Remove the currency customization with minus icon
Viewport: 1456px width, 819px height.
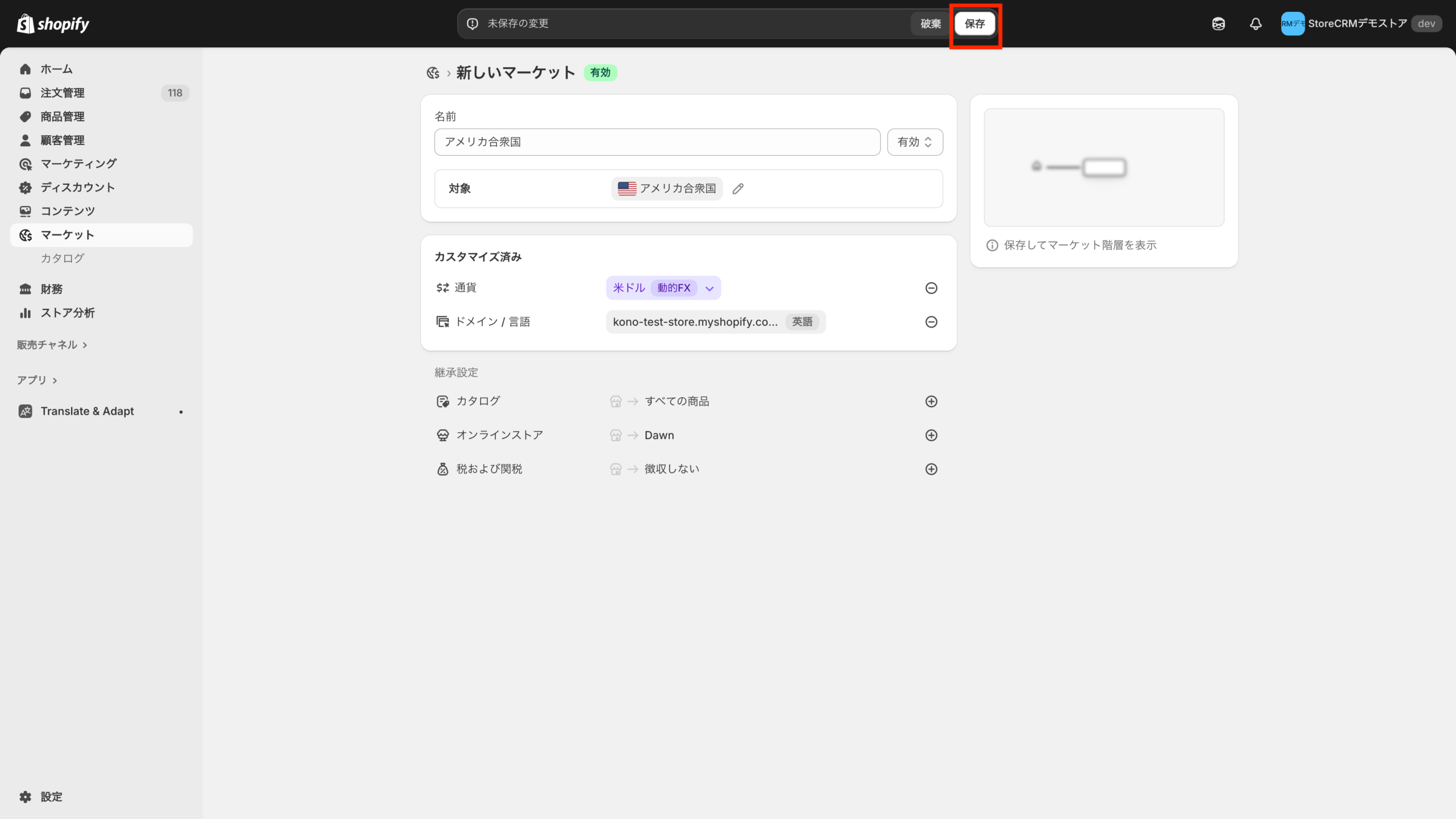pos(931,288)
